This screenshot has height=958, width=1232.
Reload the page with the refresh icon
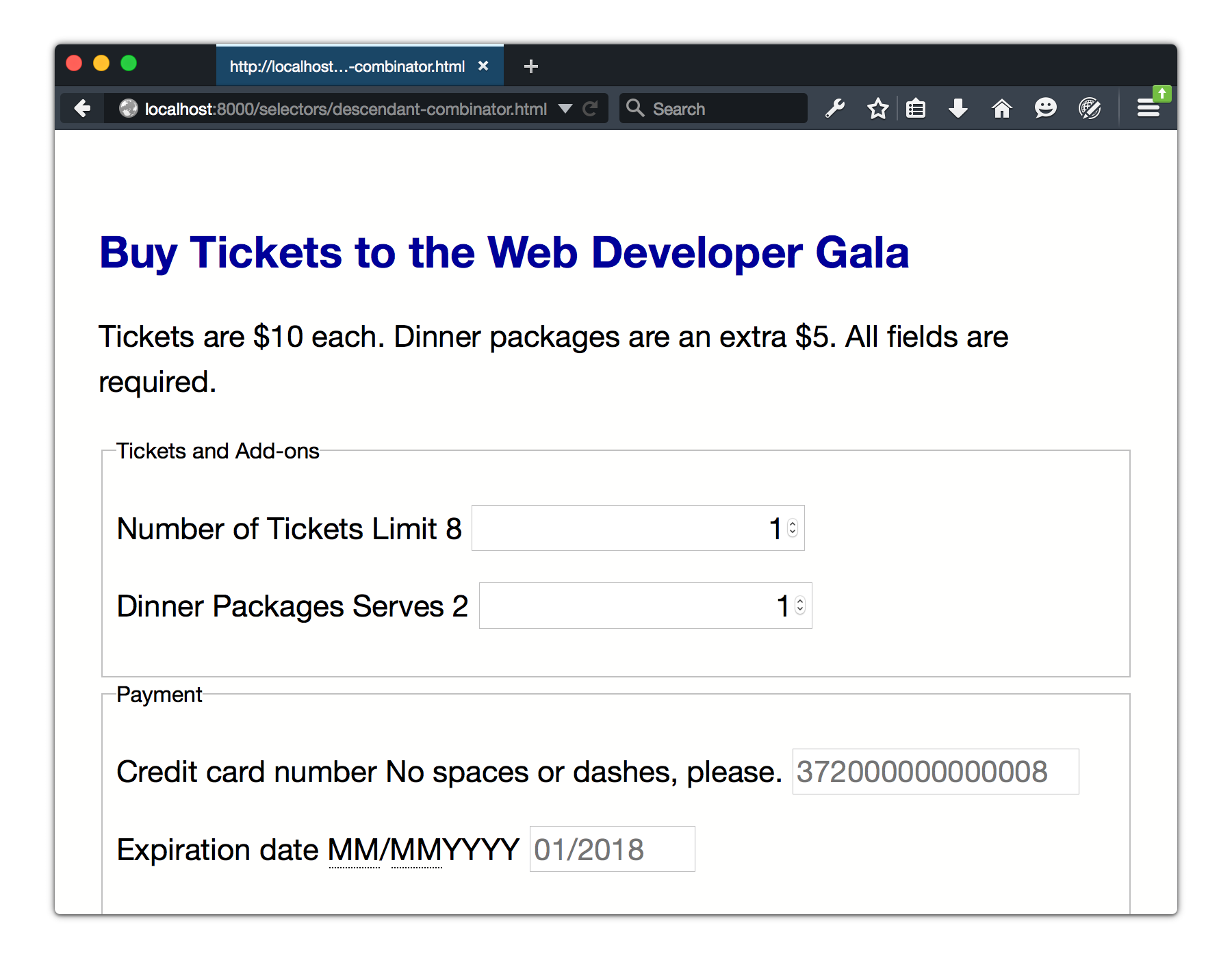[x=590, y=108]
